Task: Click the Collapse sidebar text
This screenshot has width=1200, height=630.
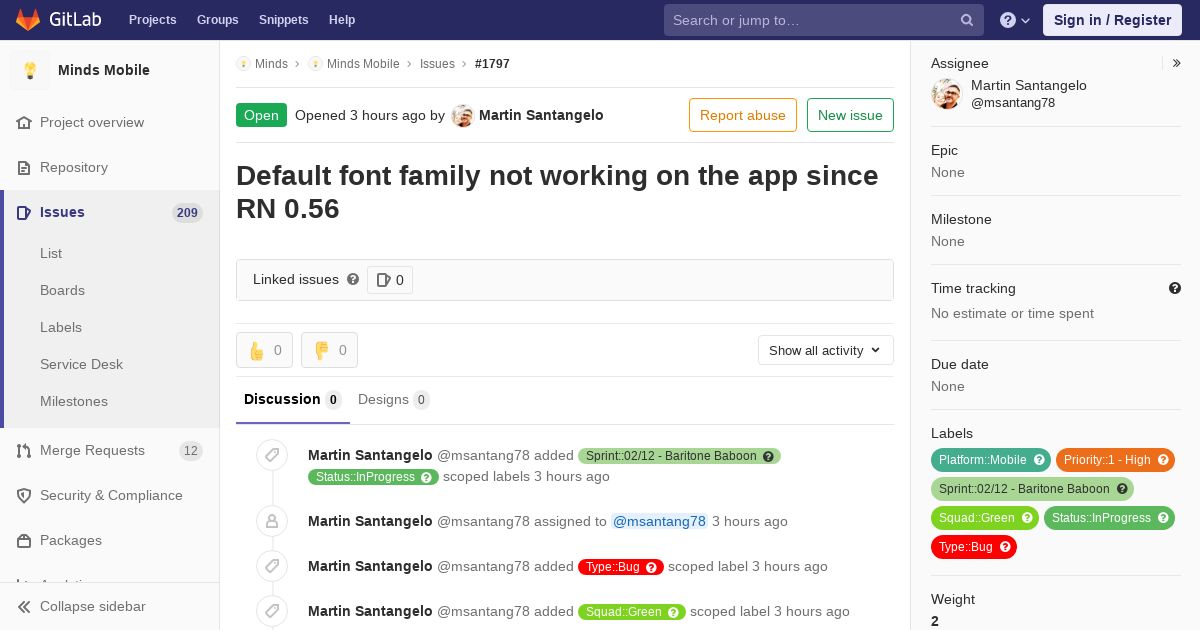Action: [93, 606]
